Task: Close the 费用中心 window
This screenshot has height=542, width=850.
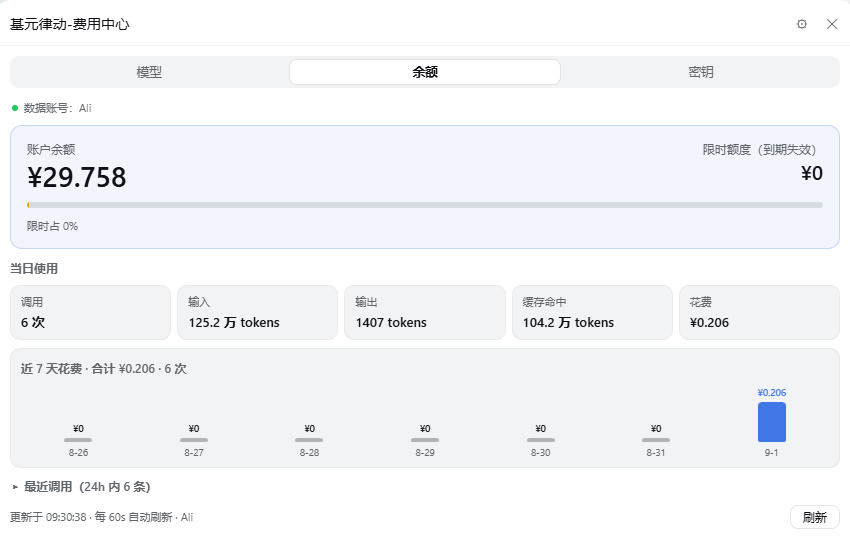Action: coord(832,24)
